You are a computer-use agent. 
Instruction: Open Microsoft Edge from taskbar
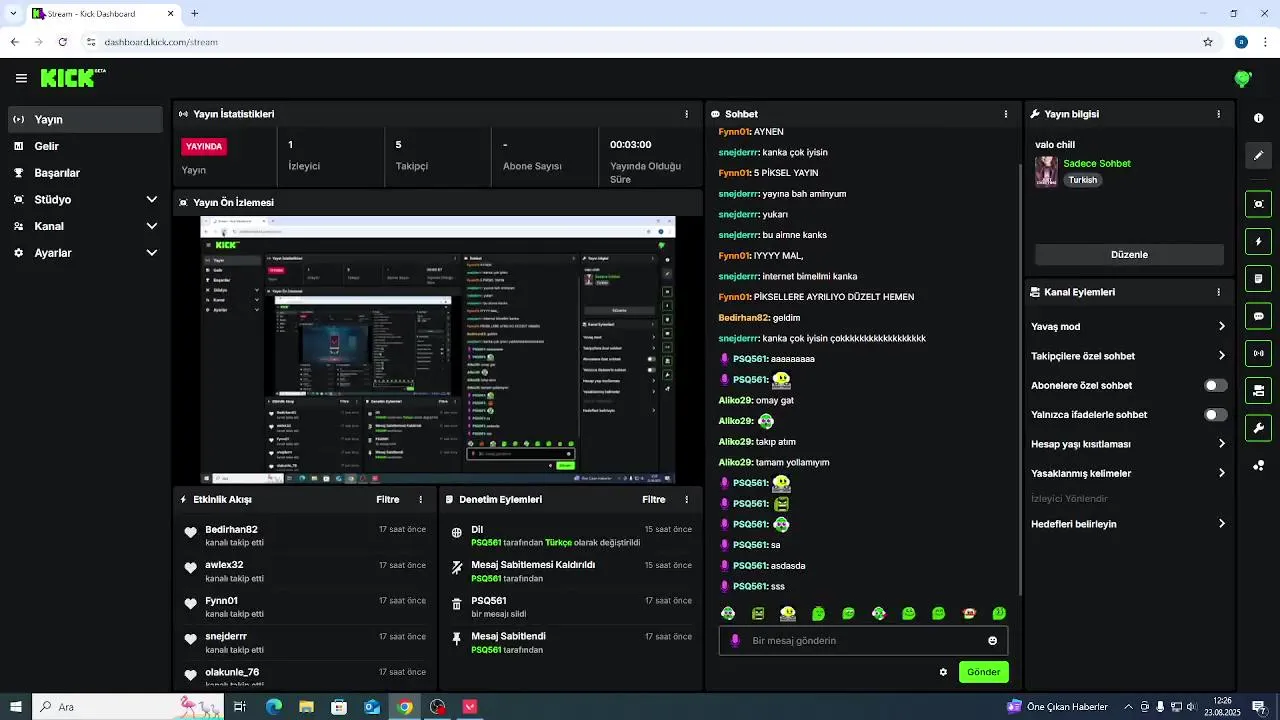pyautogui.click(x=273, y=707)
